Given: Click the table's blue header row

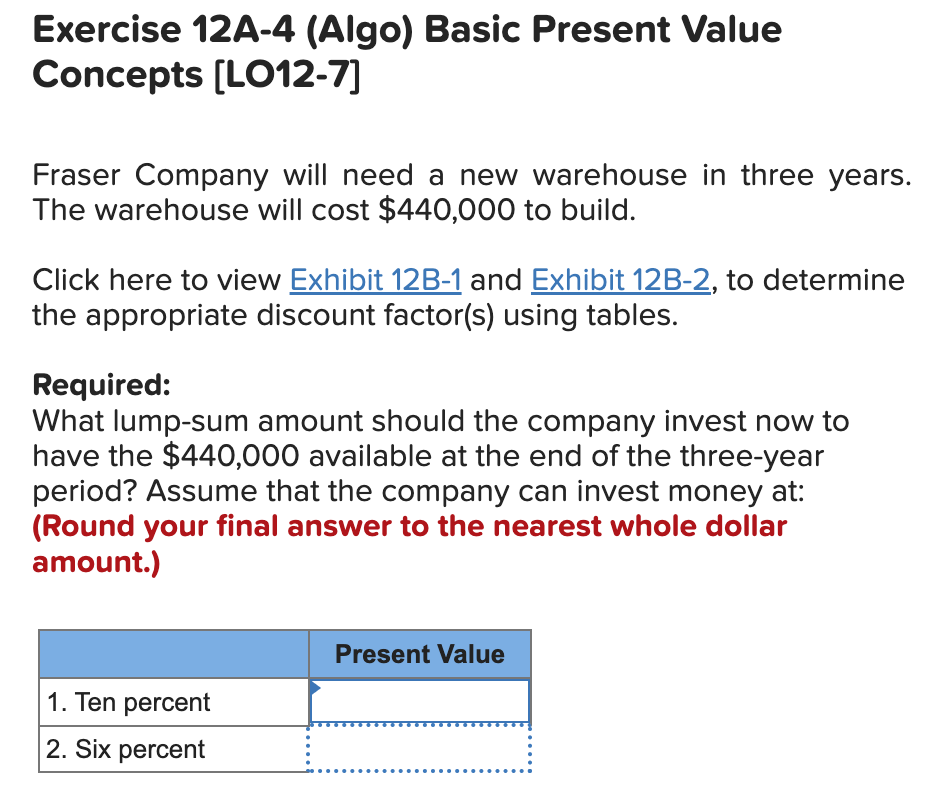Looking at the screenshot, I should pyautogui.click(x=170, y=654).
